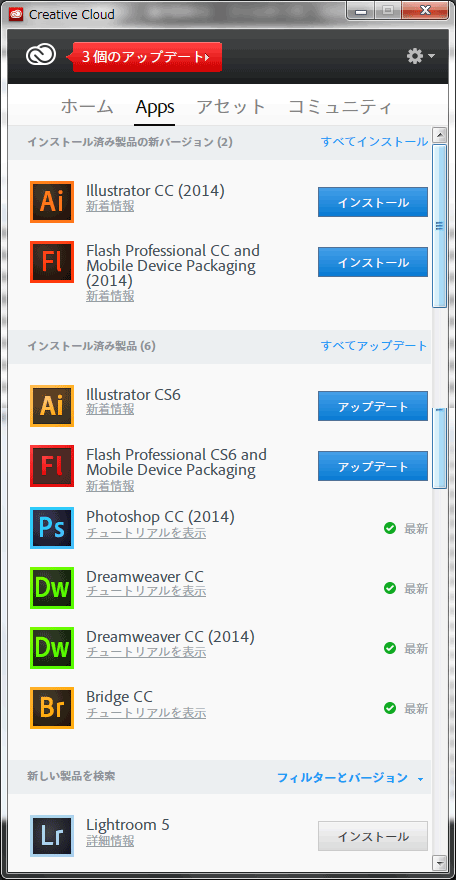The height and width of the screenshot is (880, 456).
Task: Open 新着情報 under Flash Professional CC (2014)
Action: 110,296
